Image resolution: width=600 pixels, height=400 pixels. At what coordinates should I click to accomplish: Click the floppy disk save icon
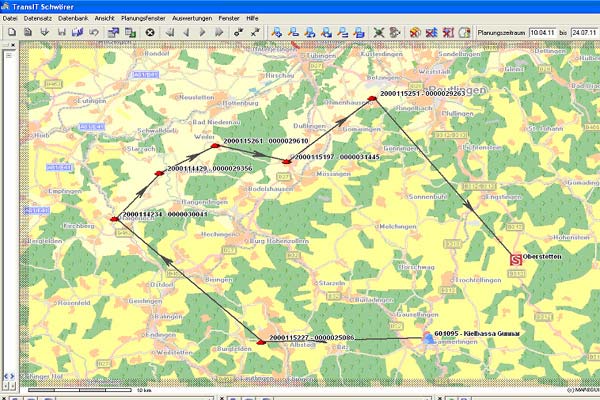click(61, 33)
